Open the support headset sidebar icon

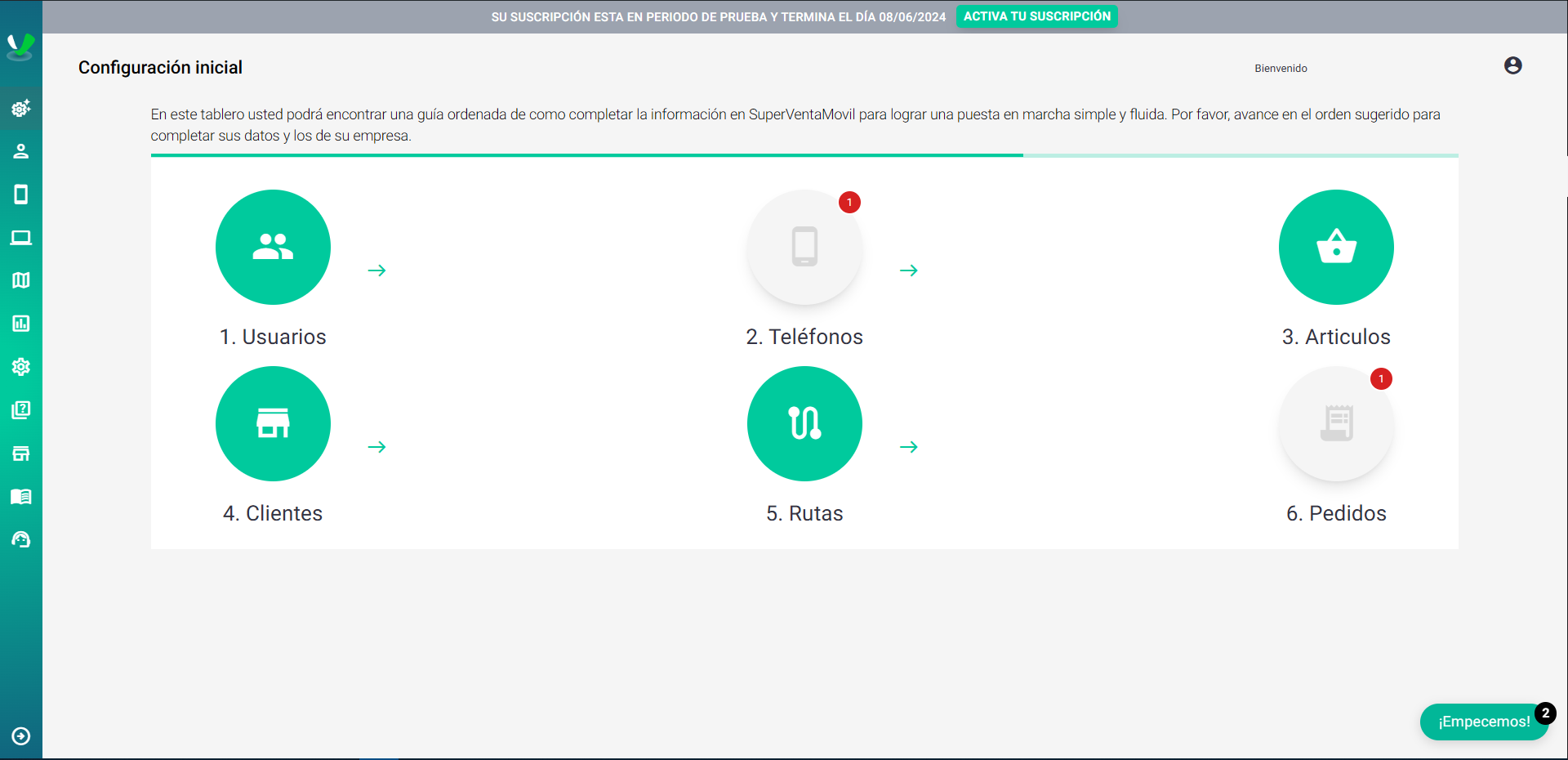[x=21, y=539]
